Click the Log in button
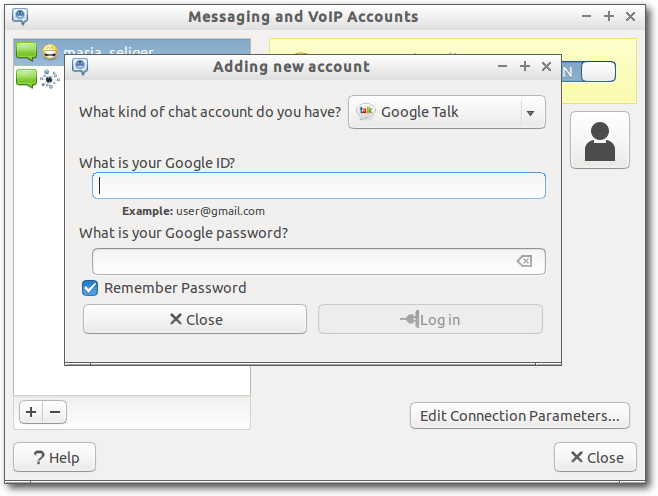This screenshot has height=496, width=658. 430,319
